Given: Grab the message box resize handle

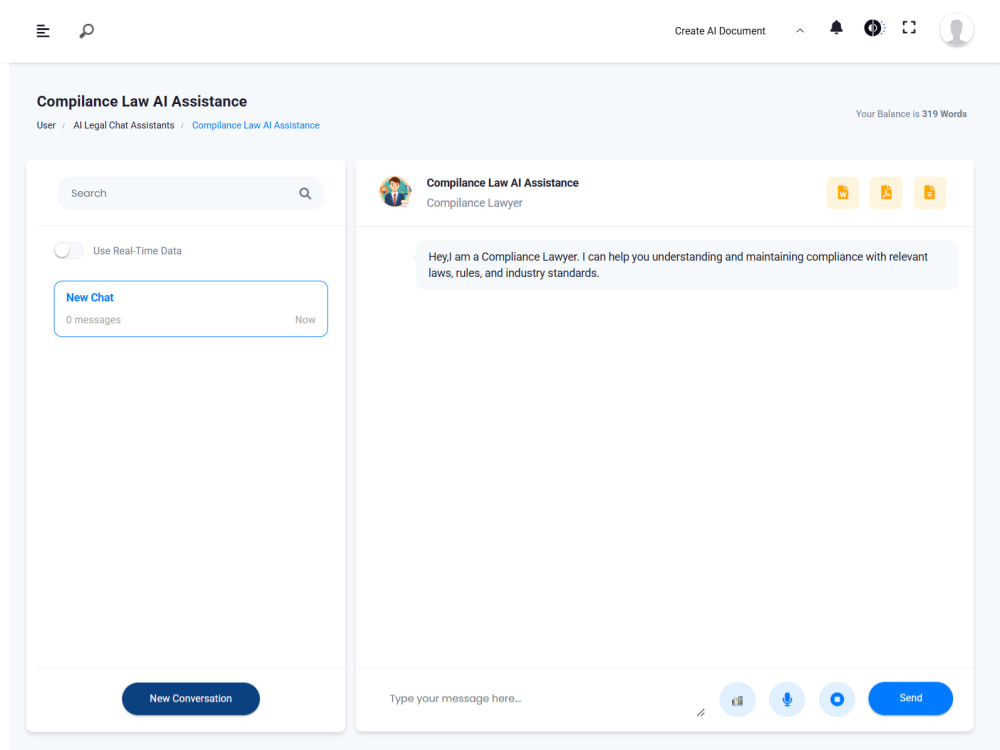Looking at the screenshot, I should click(700, 712).
